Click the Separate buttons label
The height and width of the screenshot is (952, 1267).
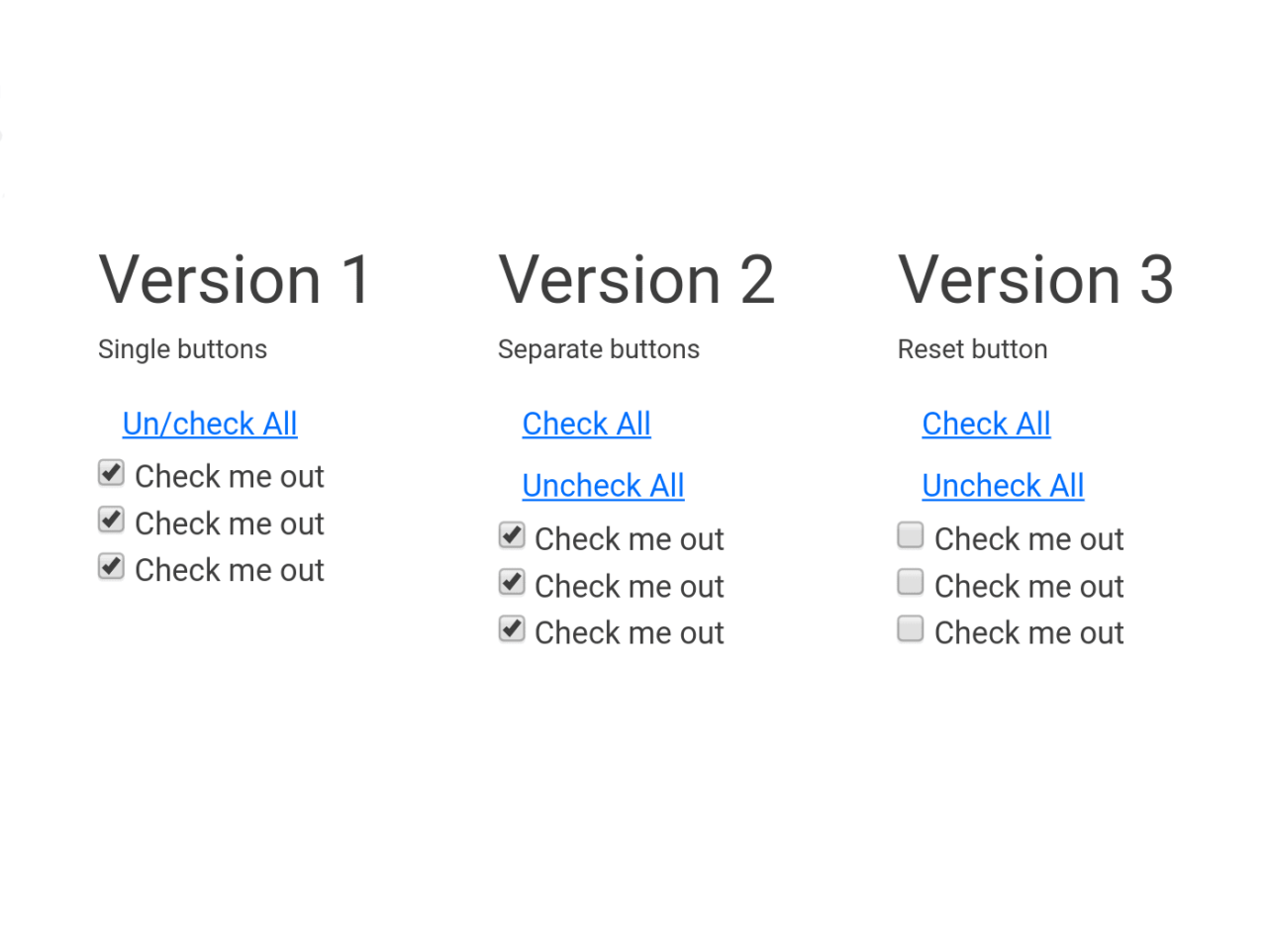click(x=598, y=349)
